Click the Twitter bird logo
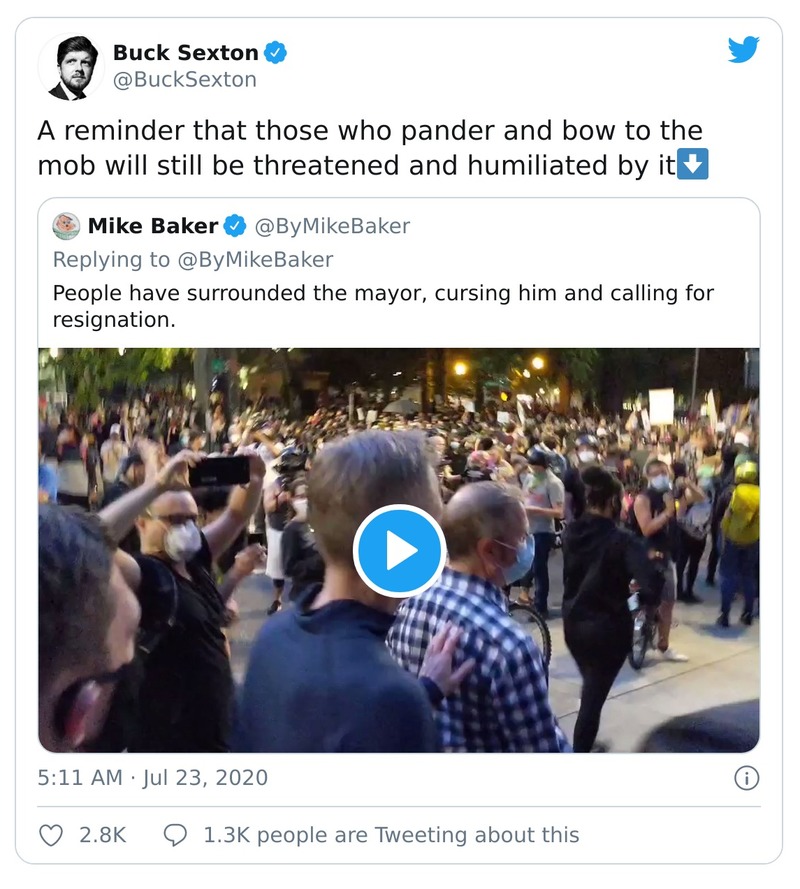This screenshot has width=800, height=889. coord(743,50)
